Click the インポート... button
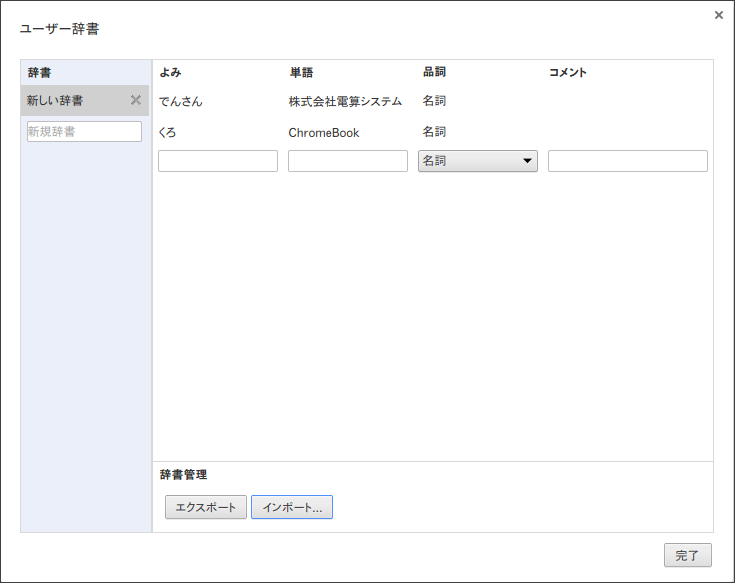The height and width of the screenshot is (583, 735). (x=291, y=508)
